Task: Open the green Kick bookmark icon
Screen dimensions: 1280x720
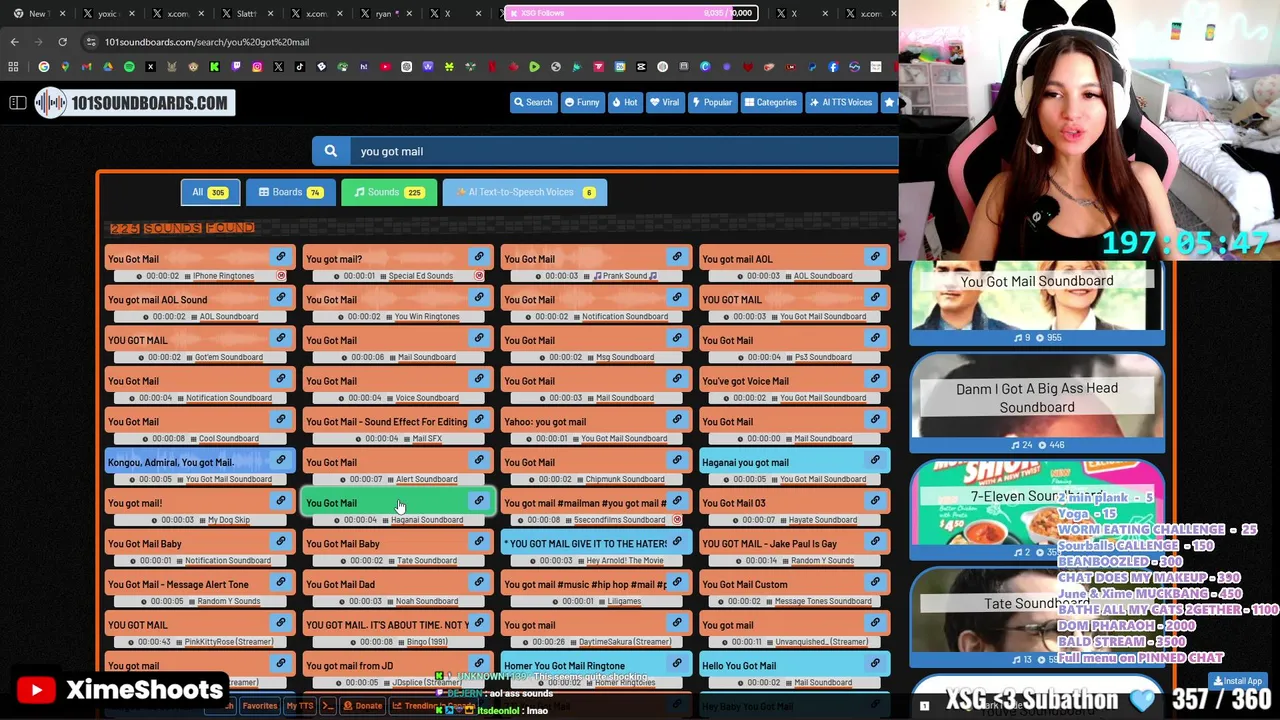Action: pyautogui.click(x=214, y=67)
